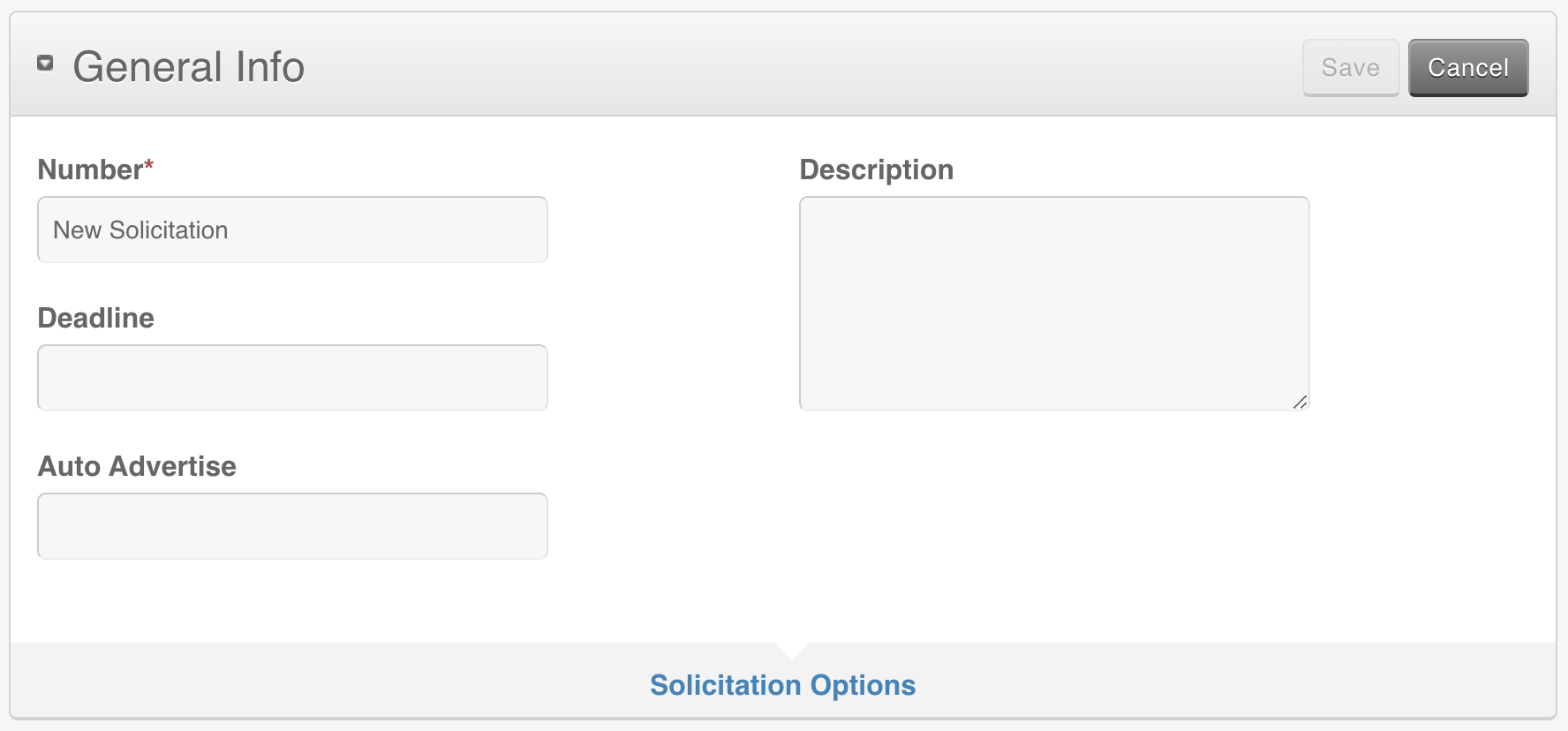This screenshot has width=1568, height=731.
Task: Click the small triangle toggle beside General Info
Action: pos(45,63)
